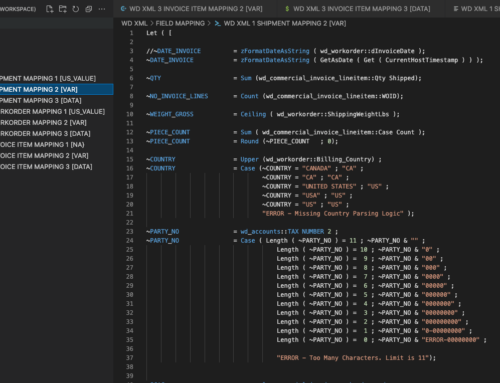
Task: Click the ~WEIGHT_GROSS variable name
Action: [x=170, y=114]
